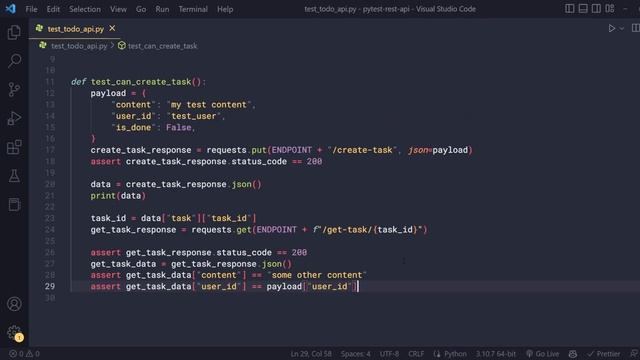Open the View menu
The image size is (640, 360).
click(x=118, y=9)
